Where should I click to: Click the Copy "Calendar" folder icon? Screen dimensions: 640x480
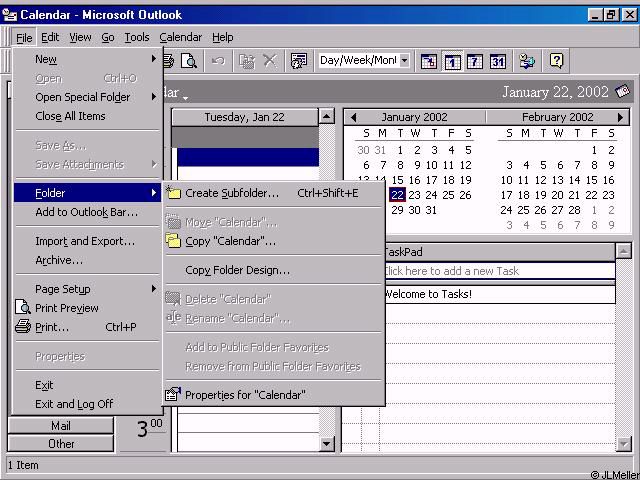[x=173, y=241]
